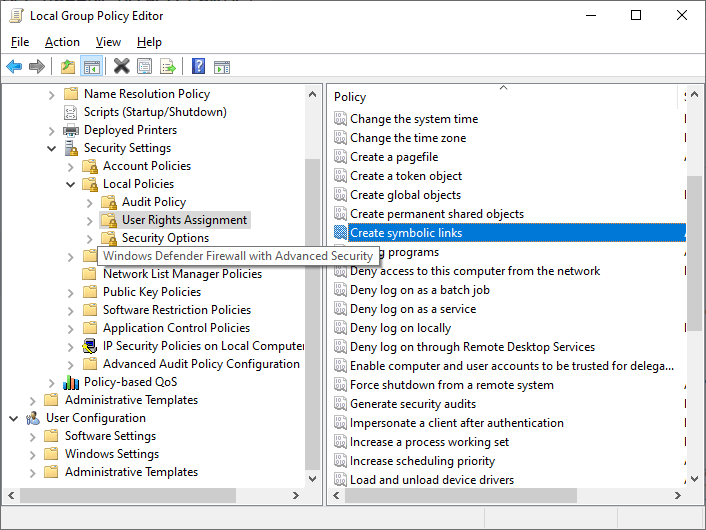Click the Deployed Printers icon
The width and height of the screenshot is (706, 530).
[x=71, y=130]
